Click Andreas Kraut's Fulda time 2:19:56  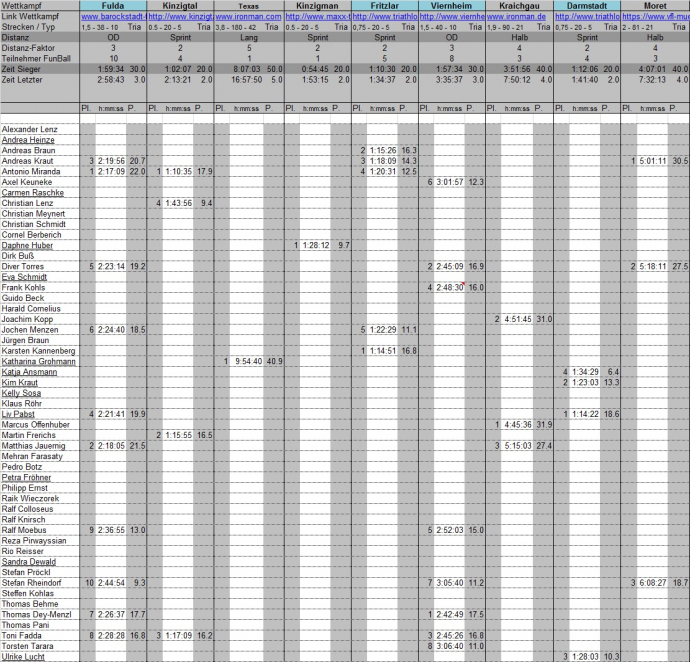coord(111,161)
